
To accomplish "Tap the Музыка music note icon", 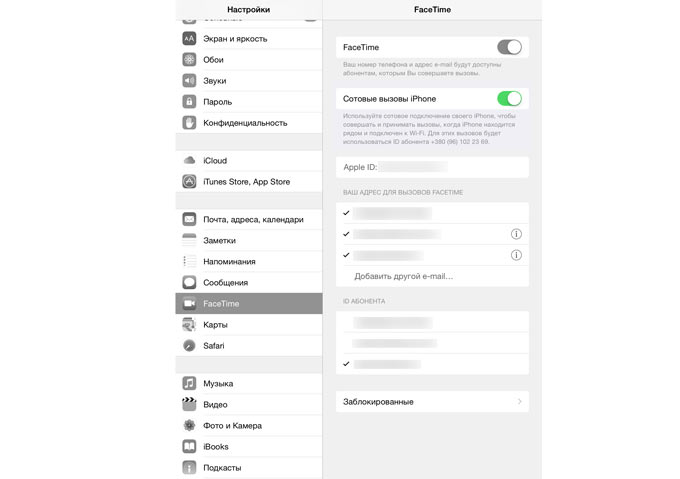I will [189, 383].
